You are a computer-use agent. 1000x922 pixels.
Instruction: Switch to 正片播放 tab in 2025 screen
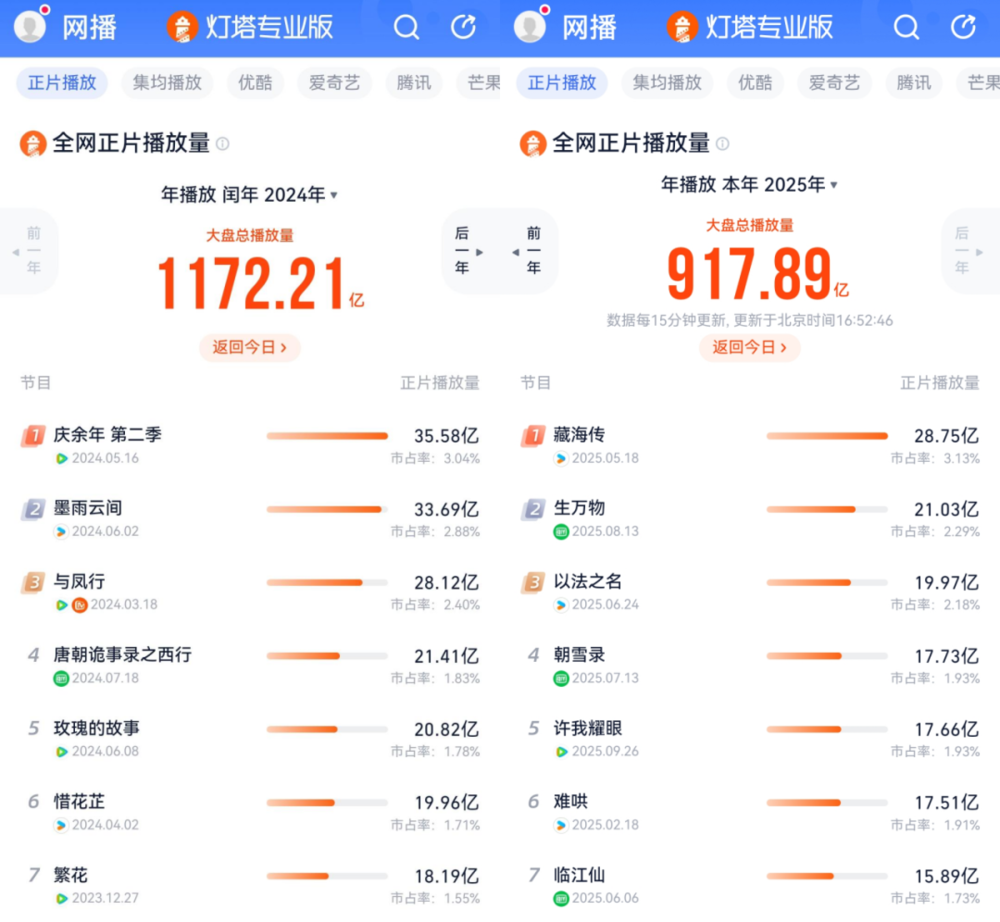[562, 83]
